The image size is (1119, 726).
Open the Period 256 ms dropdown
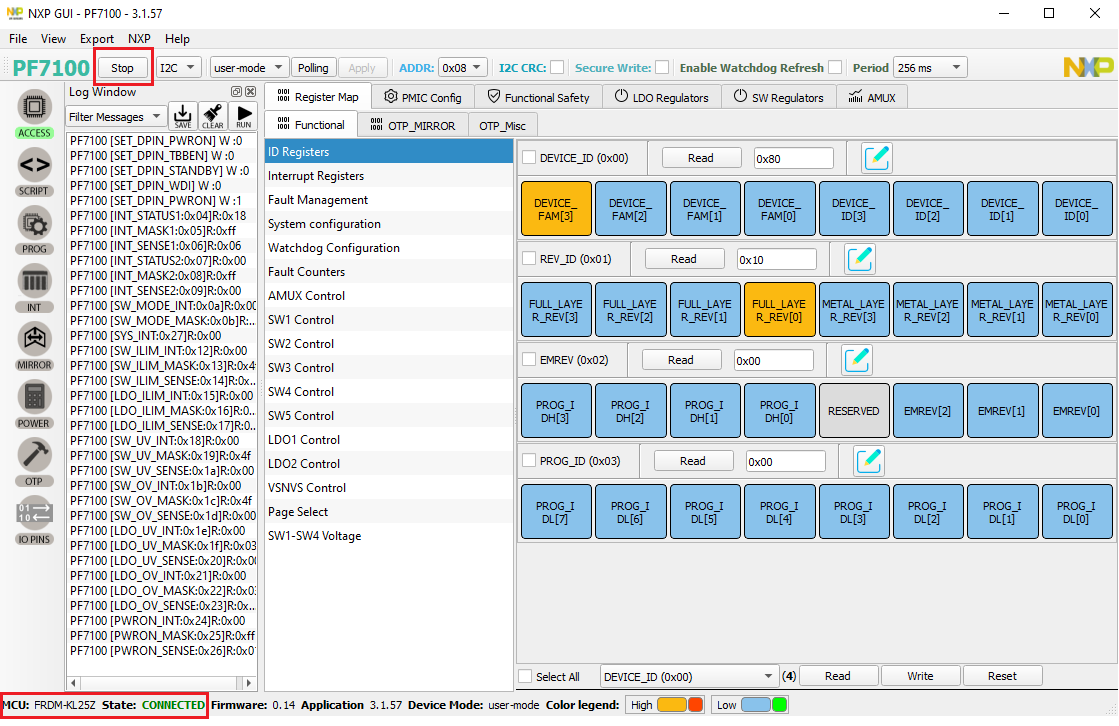(929, 68)
